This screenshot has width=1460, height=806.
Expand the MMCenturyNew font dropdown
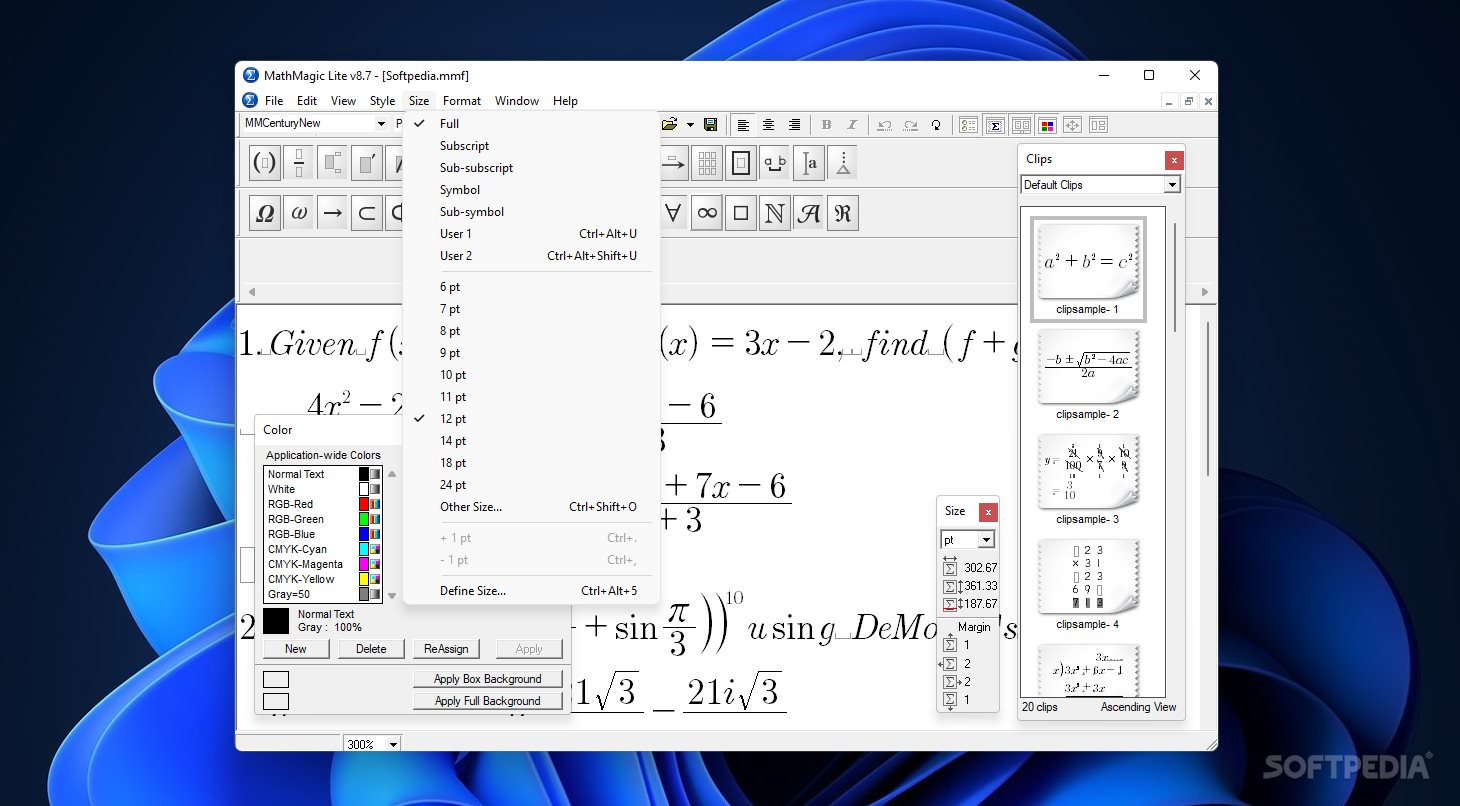pyautogui.click(x=381, y=124)
